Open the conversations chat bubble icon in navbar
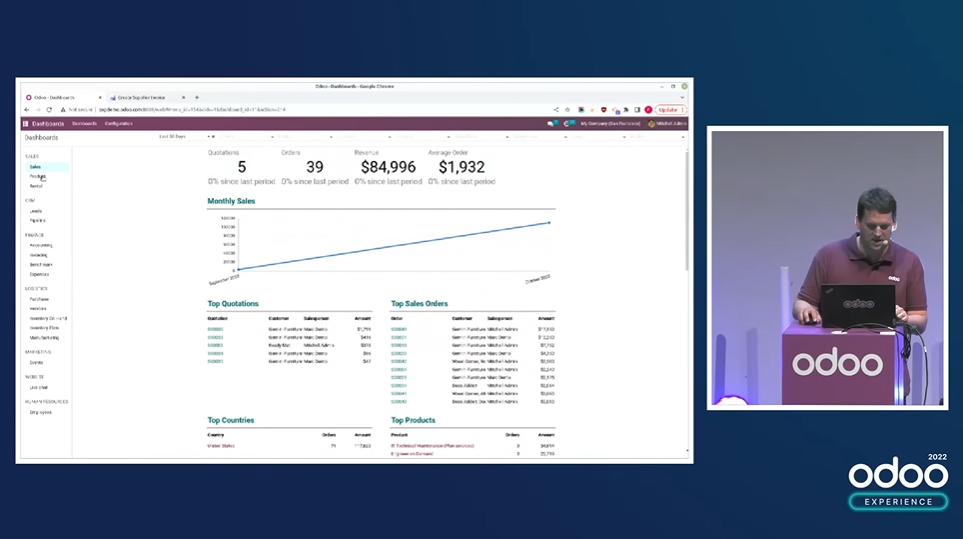The width and height of the screenshot is (963, 539). pyautogui.click(x=551, y=123)
